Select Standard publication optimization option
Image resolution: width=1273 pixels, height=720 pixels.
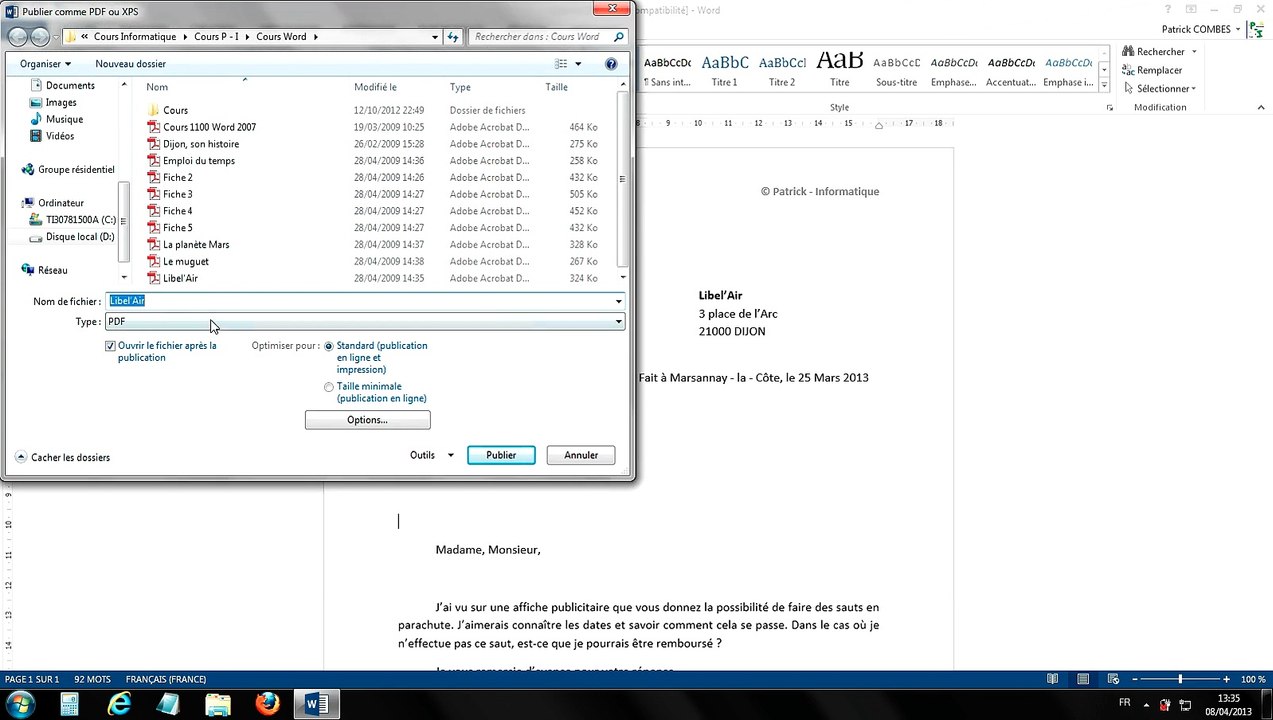click(x=329, y=346)
